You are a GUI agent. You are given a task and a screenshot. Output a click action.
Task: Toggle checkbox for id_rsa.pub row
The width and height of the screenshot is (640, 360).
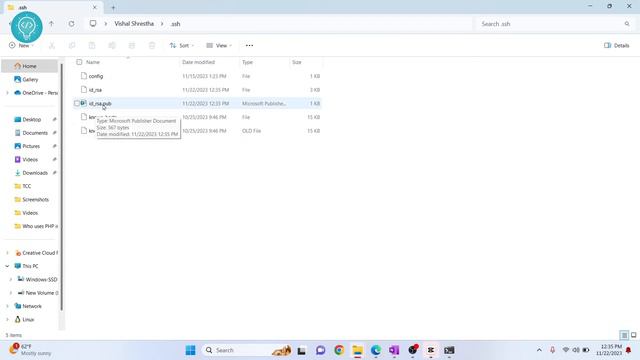pyautogui.click(x=77, y=103)
